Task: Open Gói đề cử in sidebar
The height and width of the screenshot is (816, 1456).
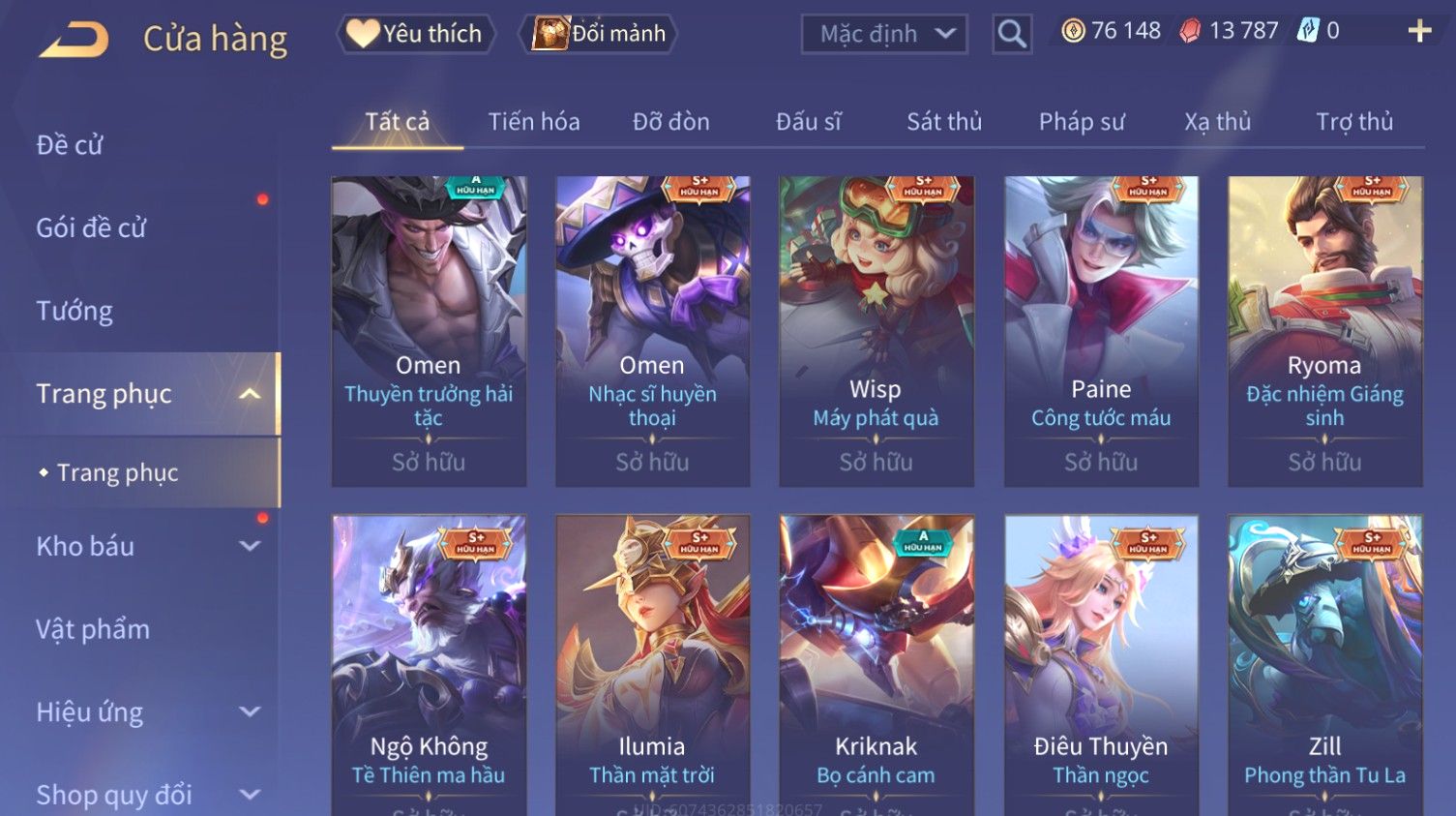Action: pyautogui.click(x=91, y=227)
